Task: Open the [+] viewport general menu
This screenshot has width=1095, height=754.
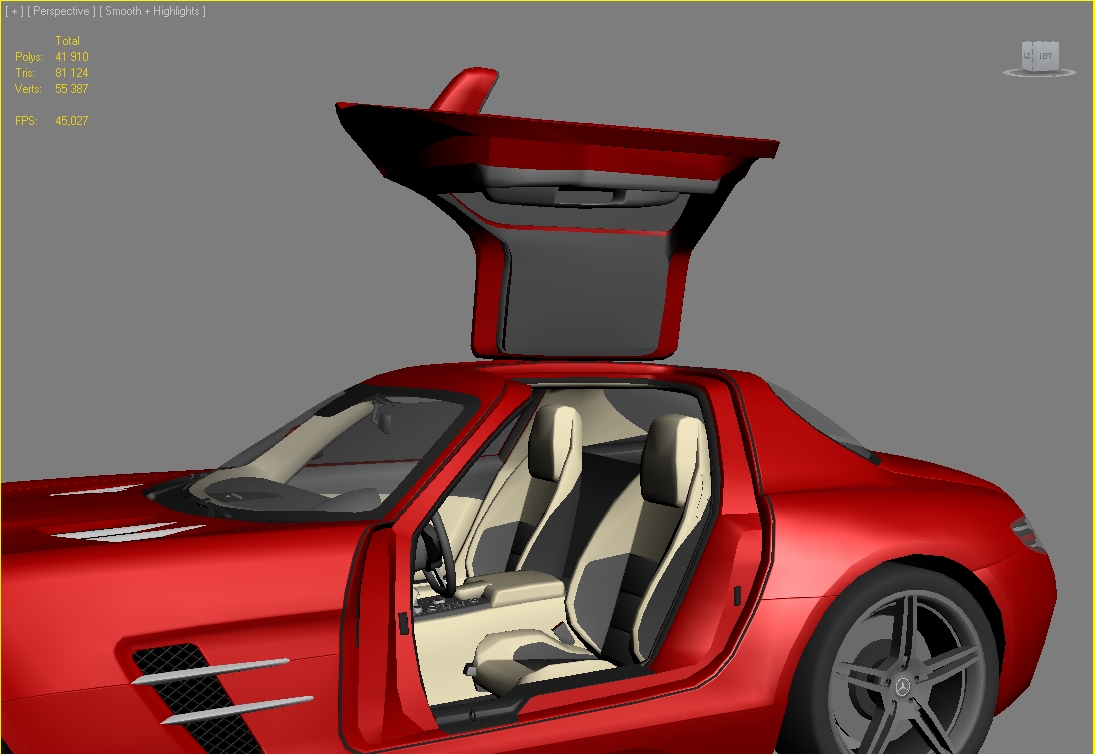Action: click(x=14, y=11)
